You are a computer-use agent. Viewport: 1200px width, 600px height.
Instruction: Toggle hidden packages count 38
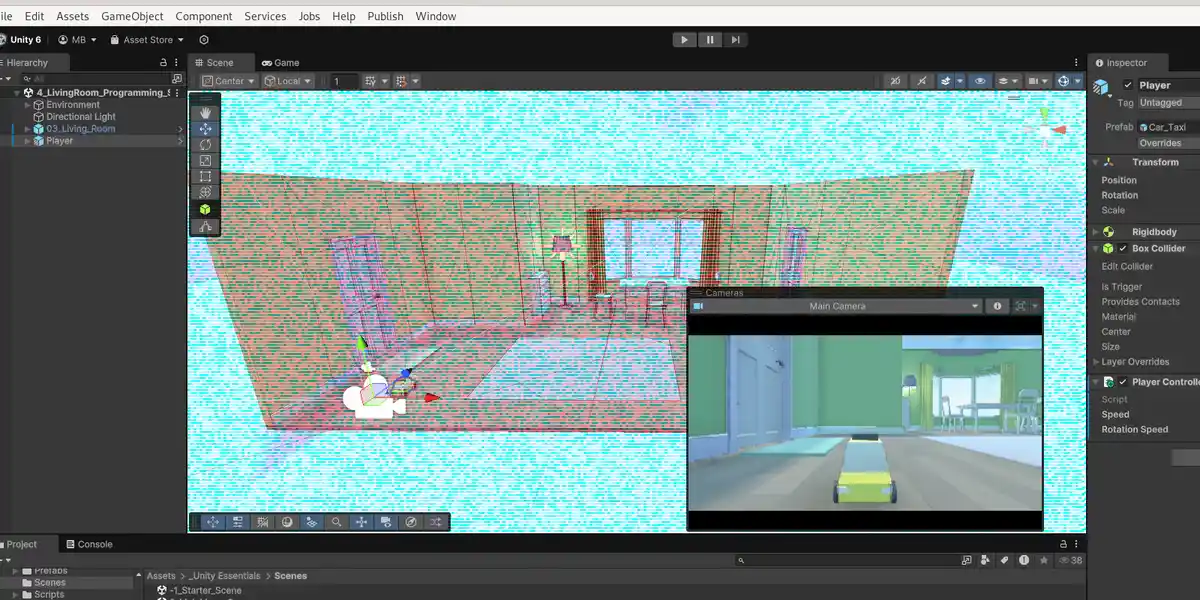pos(1071,561)
